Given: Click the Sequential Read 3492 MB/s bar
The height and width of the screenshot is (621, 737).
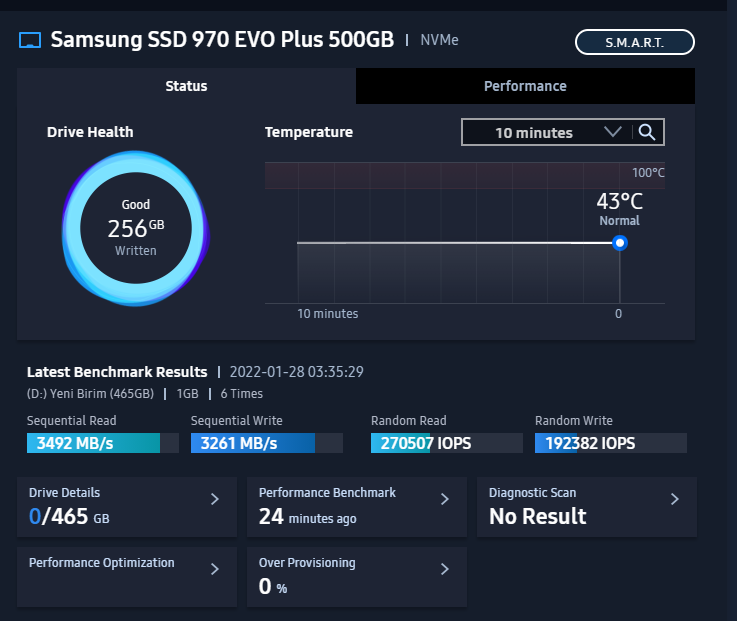Looking at the screenshot, I should click(x=102, y=443).
